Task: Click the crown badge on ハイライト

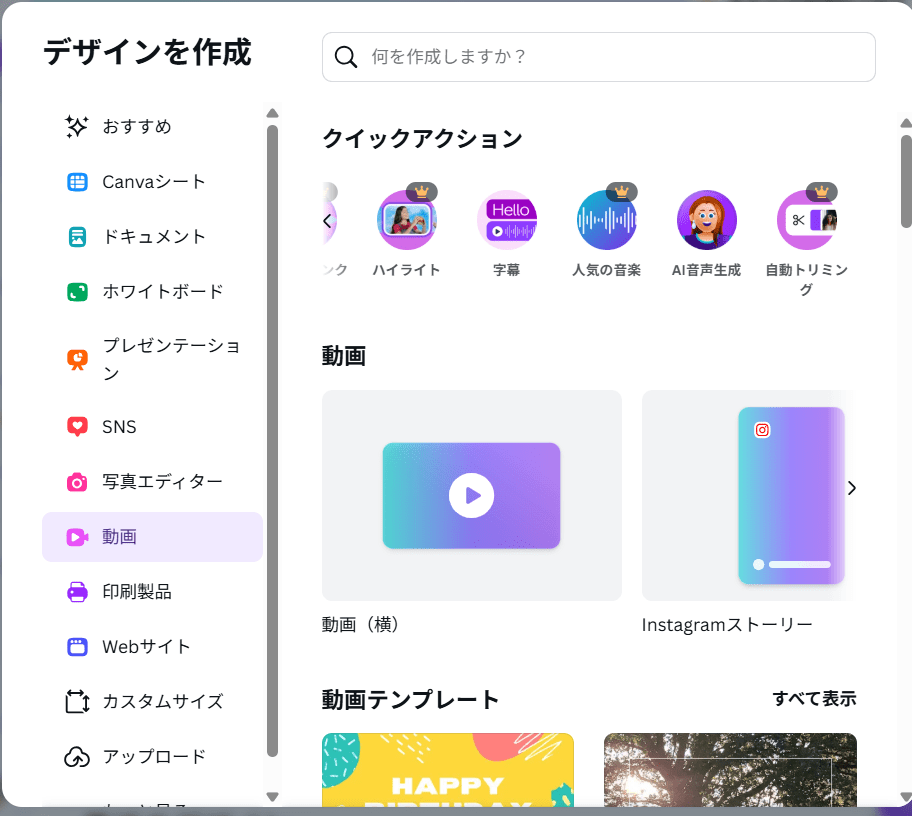Action: [x=422, y=191]
